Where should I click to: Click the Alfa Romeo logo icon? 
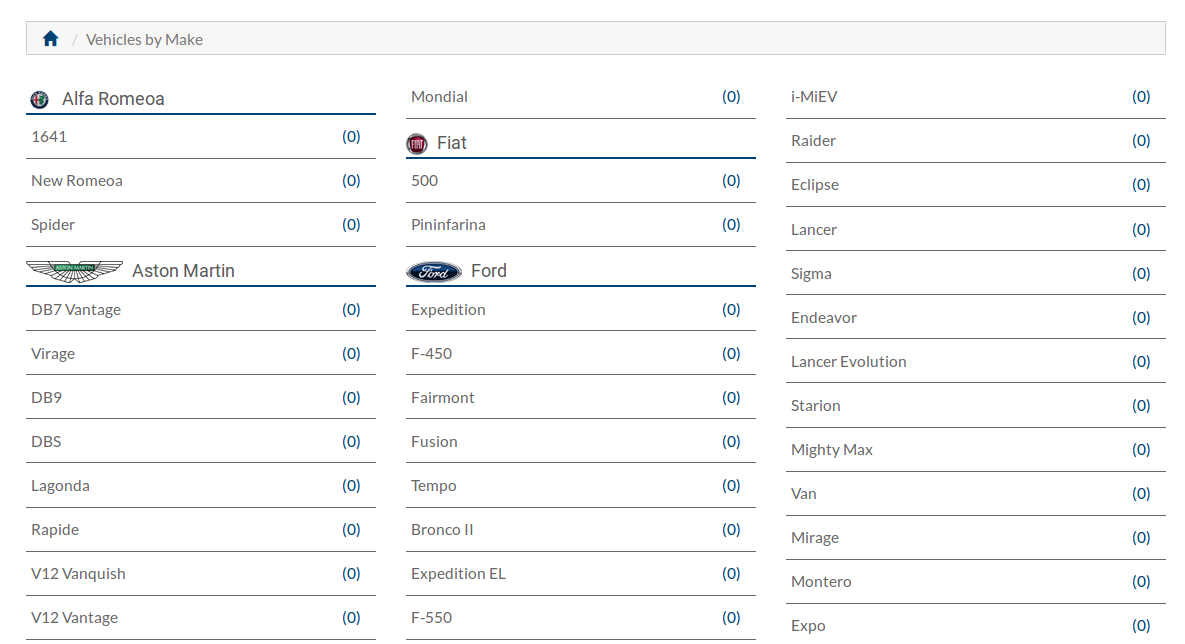click(x=39, y=99)
